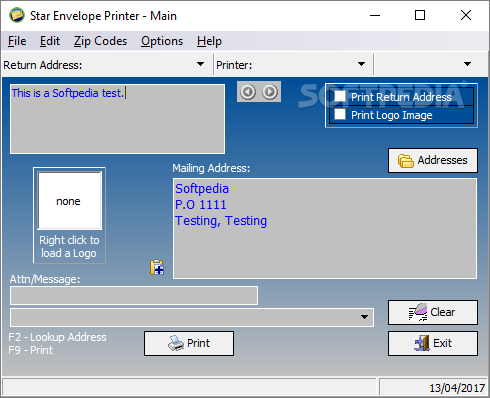The width and height of the screenshot is (490, 398).
Task: Click the next record arrow icon
Action: 270,92
